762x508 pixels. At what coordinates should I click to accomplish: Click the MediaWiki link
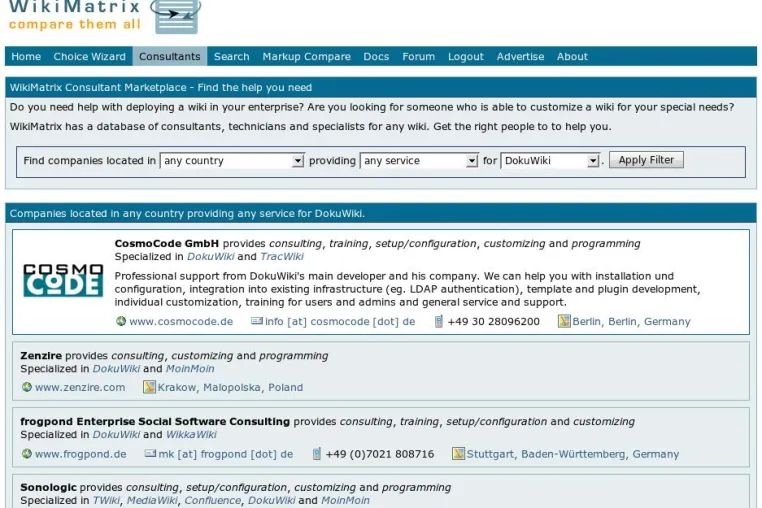coord(152,500)
